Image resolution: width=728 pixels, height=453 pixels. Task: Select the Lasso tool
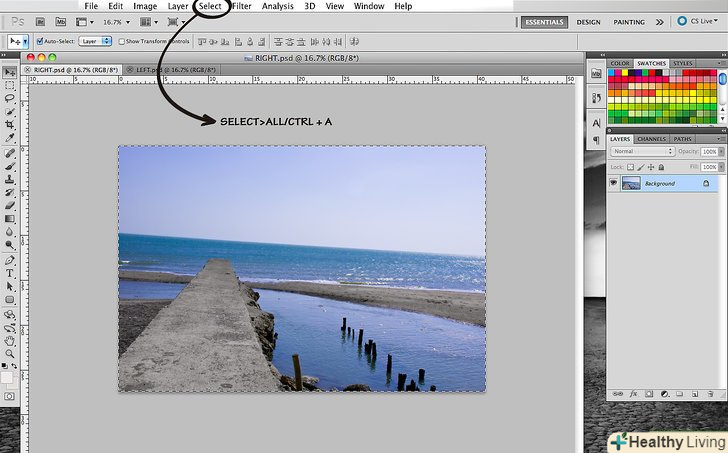point(10,98)
